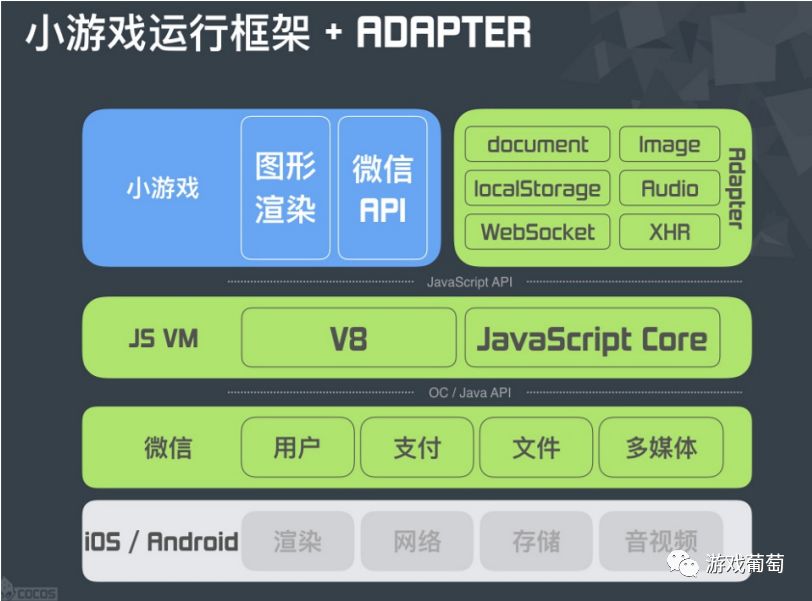This screenshot has height=601, width=812.
Task: Click the Audio adapter box
Action: [670, 188]
